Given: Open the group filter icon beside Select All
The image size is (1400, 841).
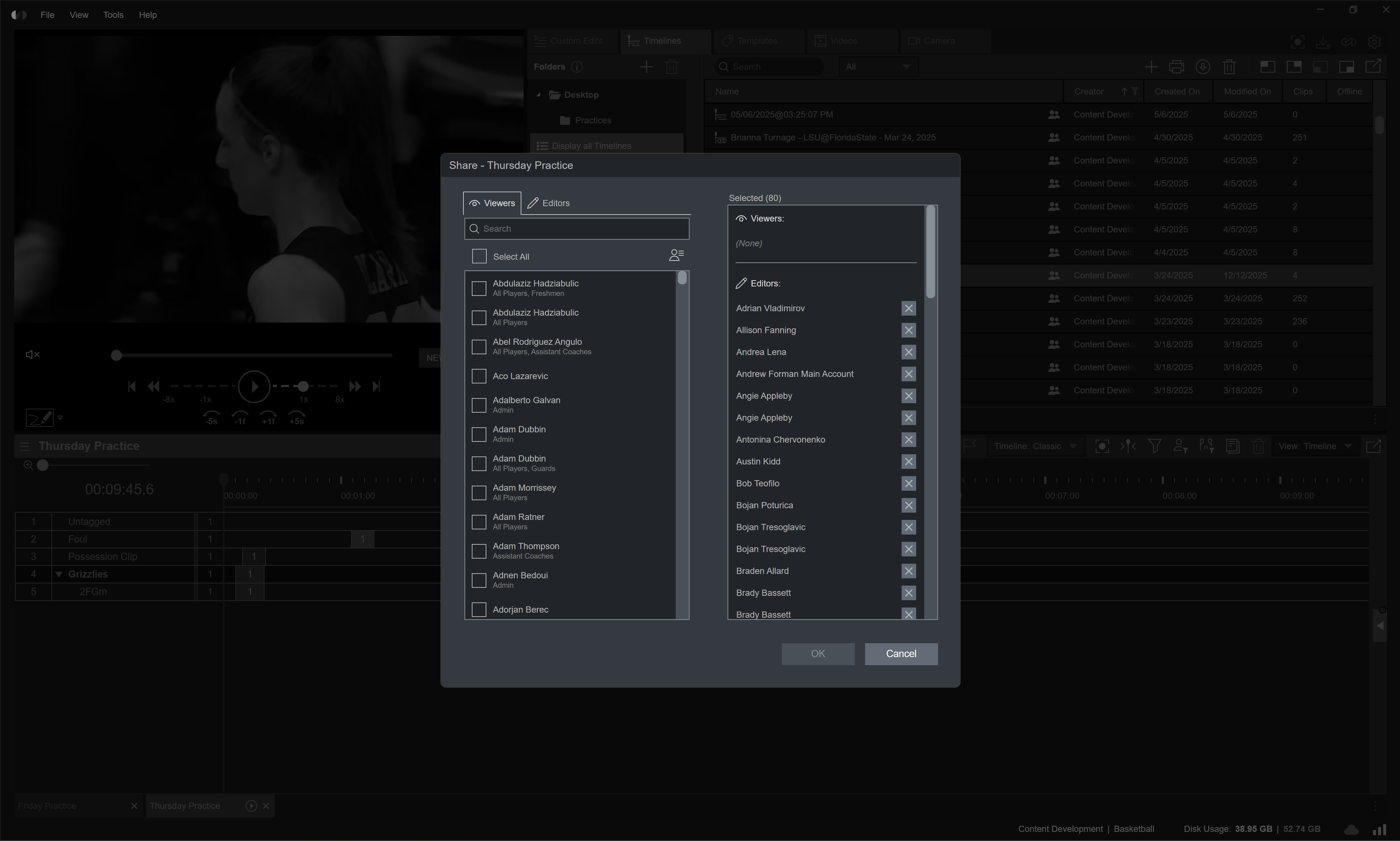Looking at the screenshot, I should coord(676,256).
